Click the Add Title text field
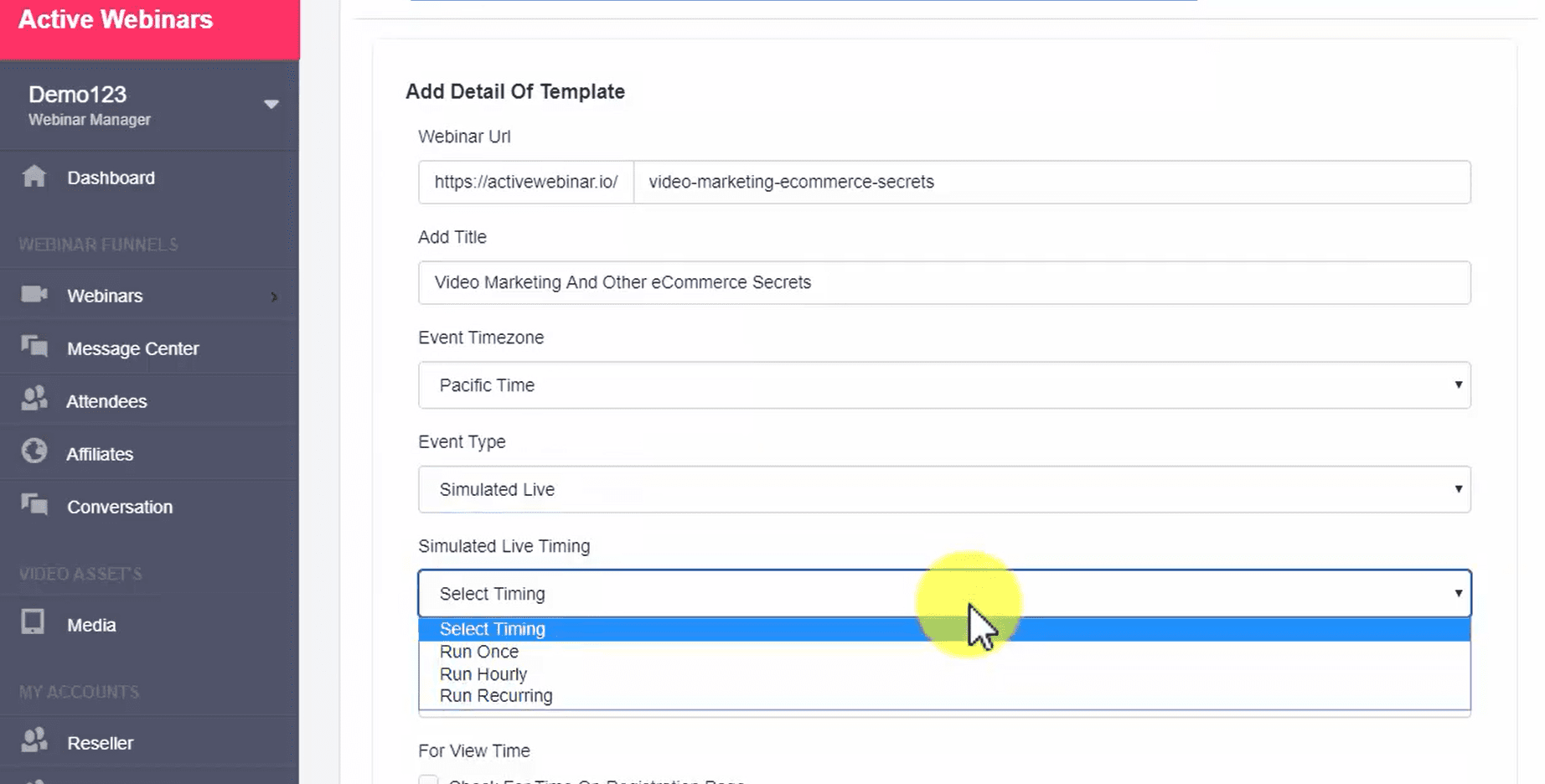The height and width of the screenshot is (784, 1545). pyautogui.click(x=944, y=282)
